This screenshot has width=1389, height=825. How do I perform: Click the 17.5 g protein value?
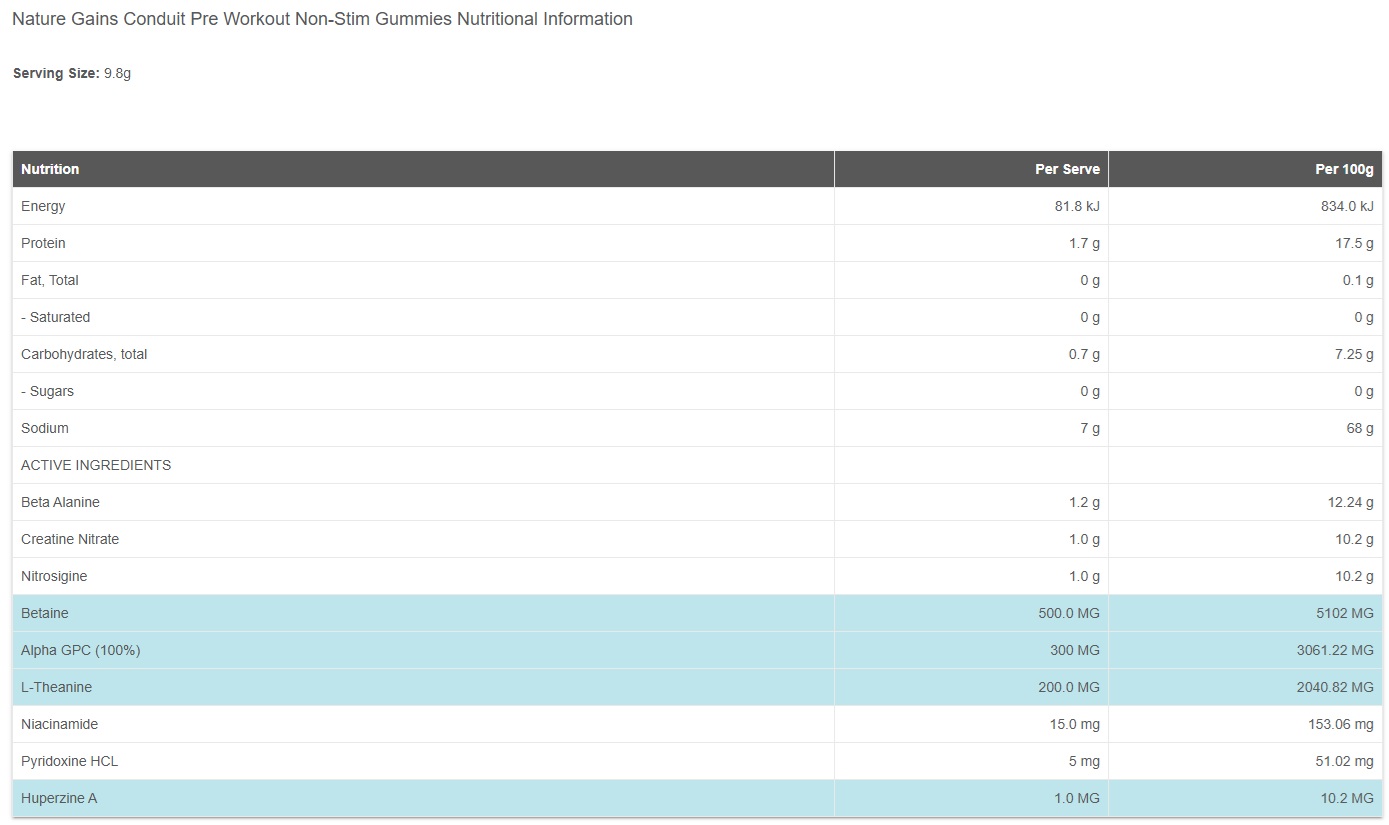click(1354, 243)
